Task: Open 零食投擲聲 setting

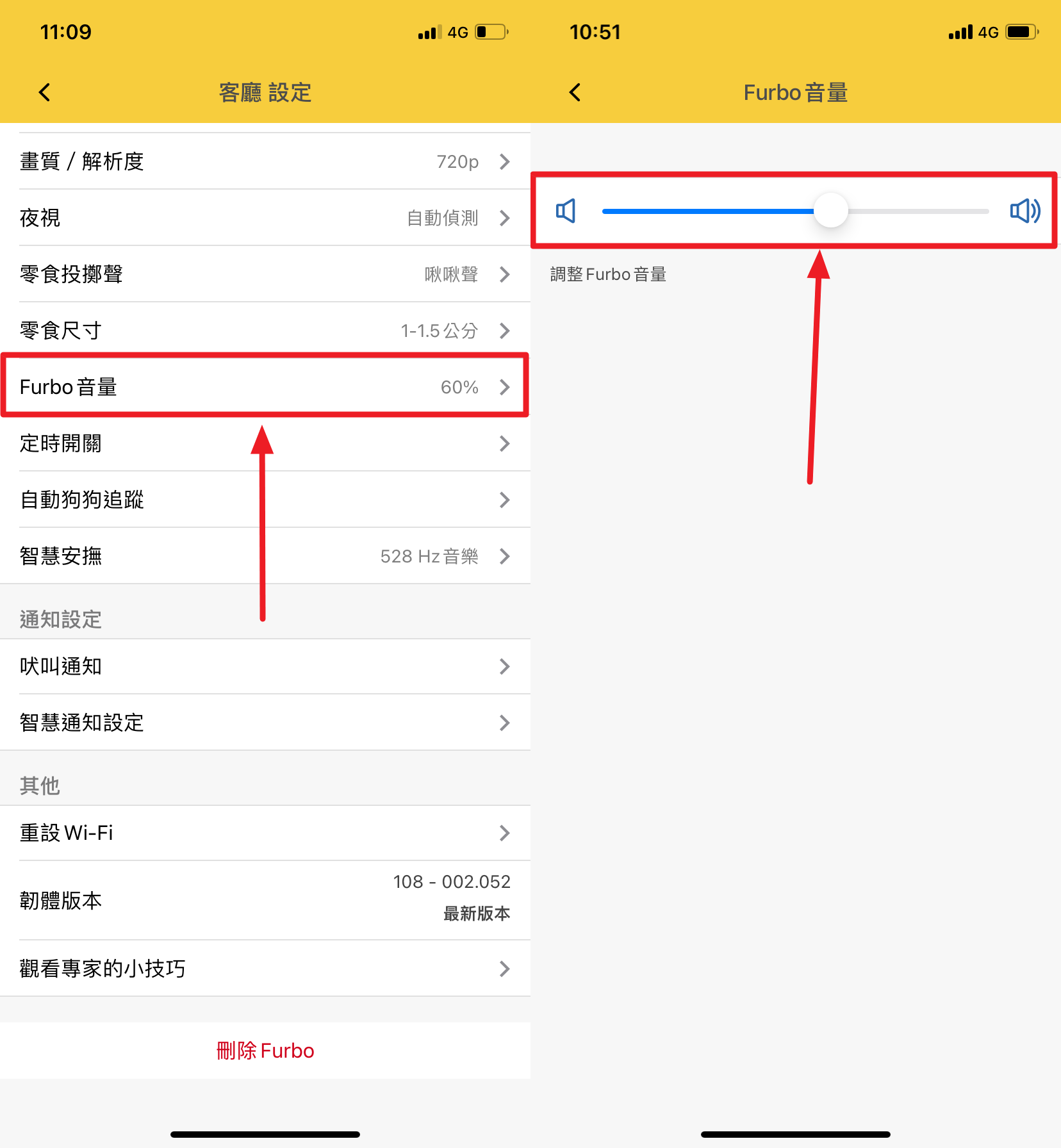Action: pos(265,274)
